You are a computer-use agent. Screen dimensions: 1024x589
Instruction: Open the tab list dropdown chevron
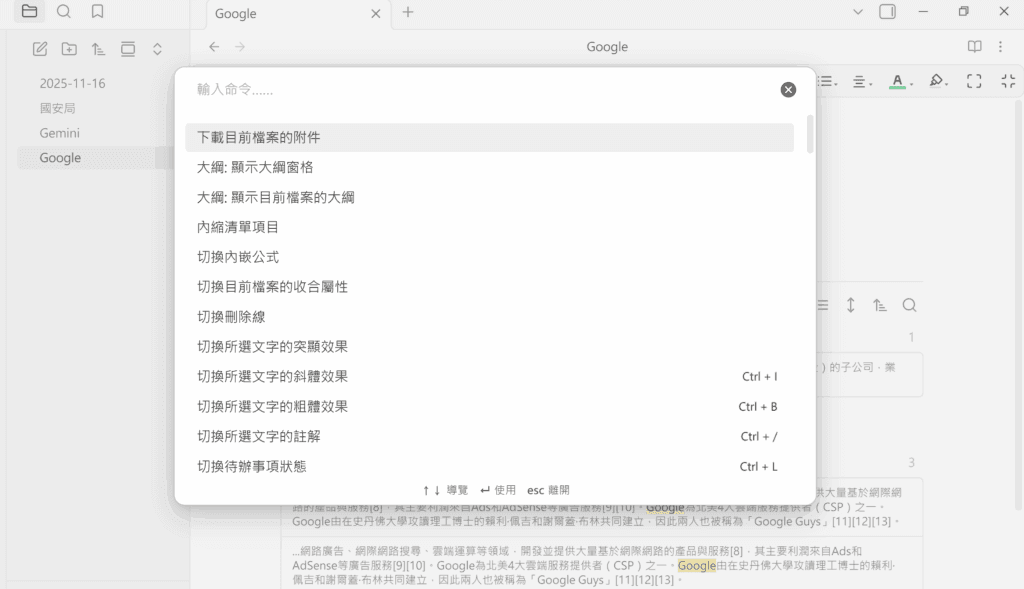(857, 12)
